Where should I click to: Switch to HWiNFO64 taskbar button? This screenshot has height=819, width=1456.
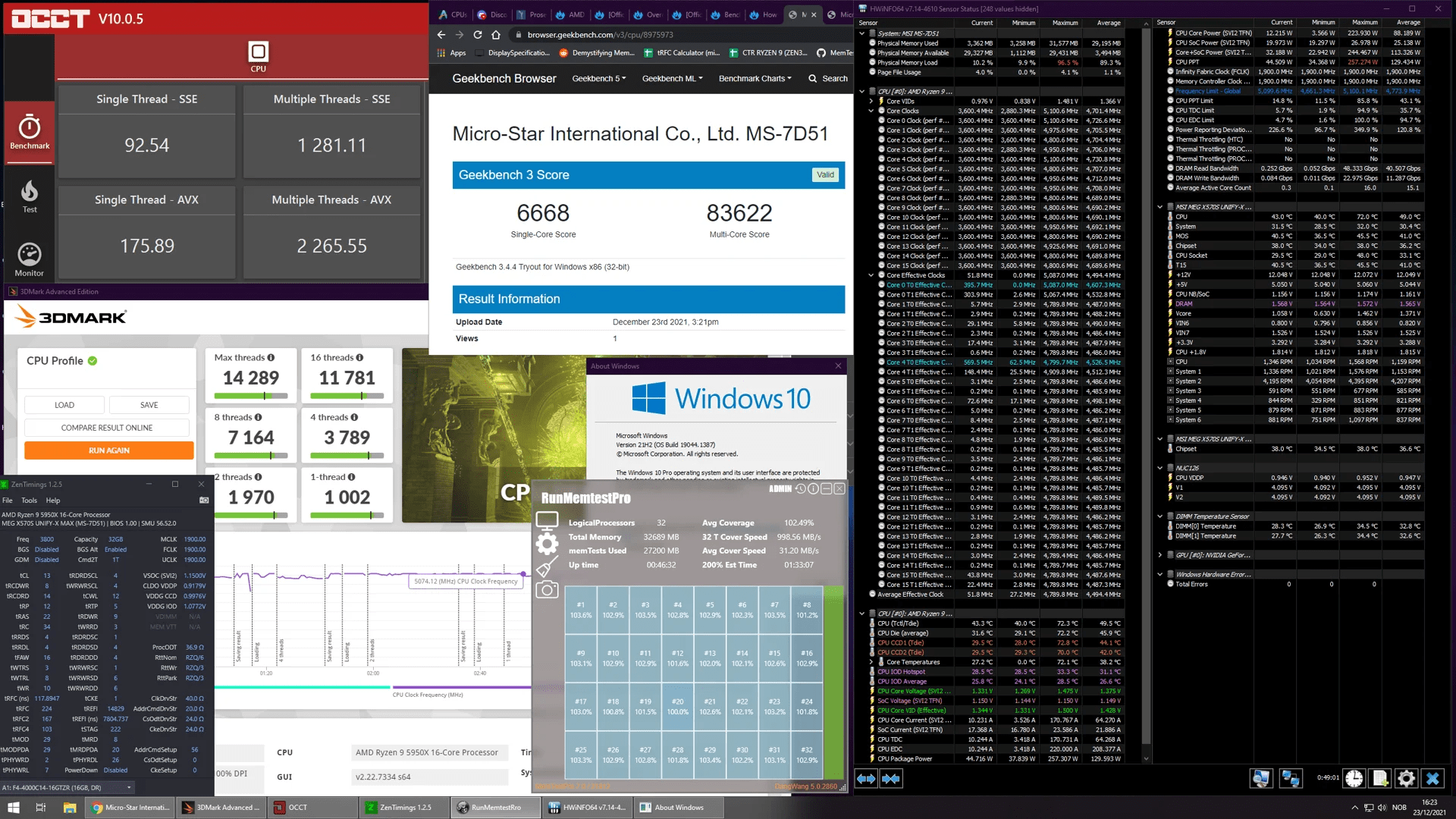click(x=587, y=808)
